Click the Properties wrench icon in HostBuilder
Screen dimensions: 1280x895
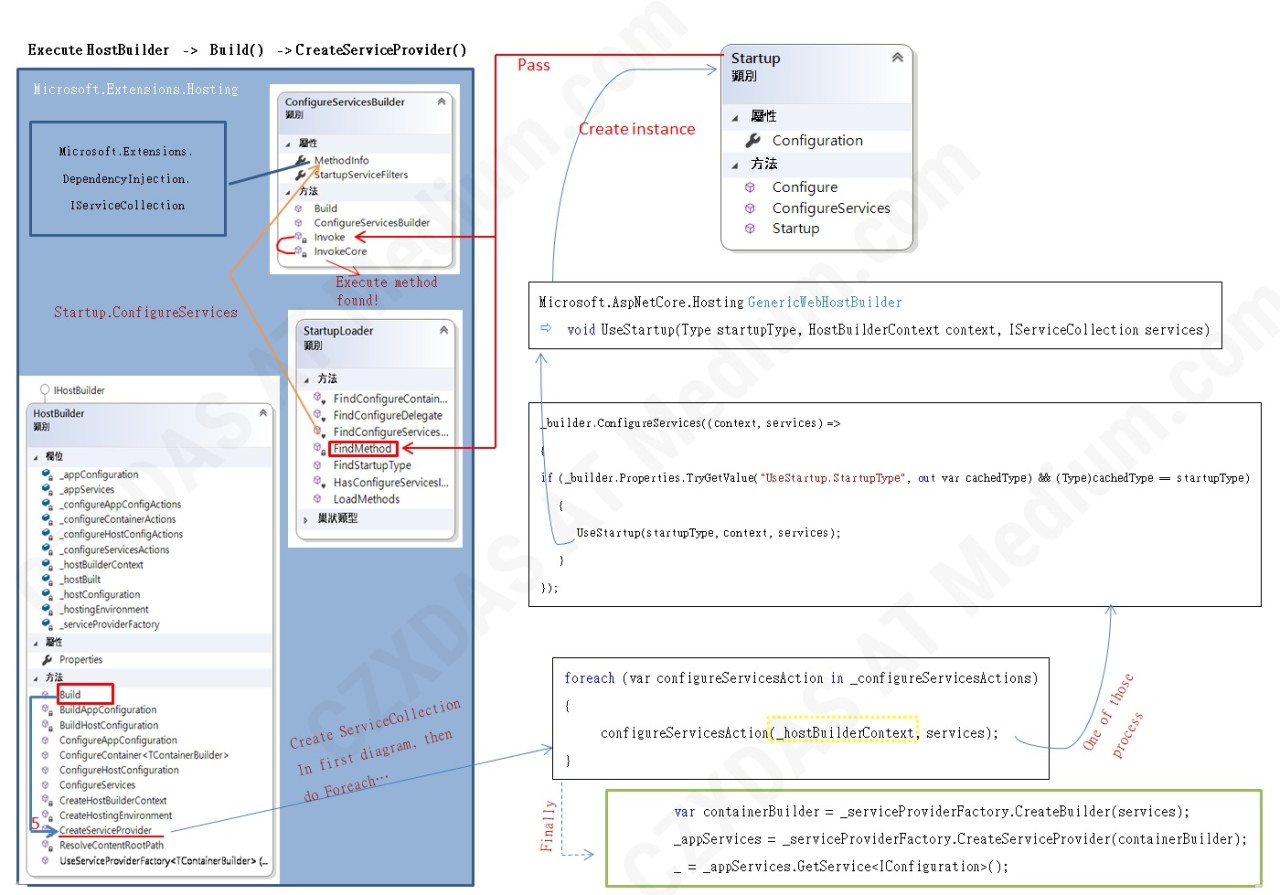47,660
